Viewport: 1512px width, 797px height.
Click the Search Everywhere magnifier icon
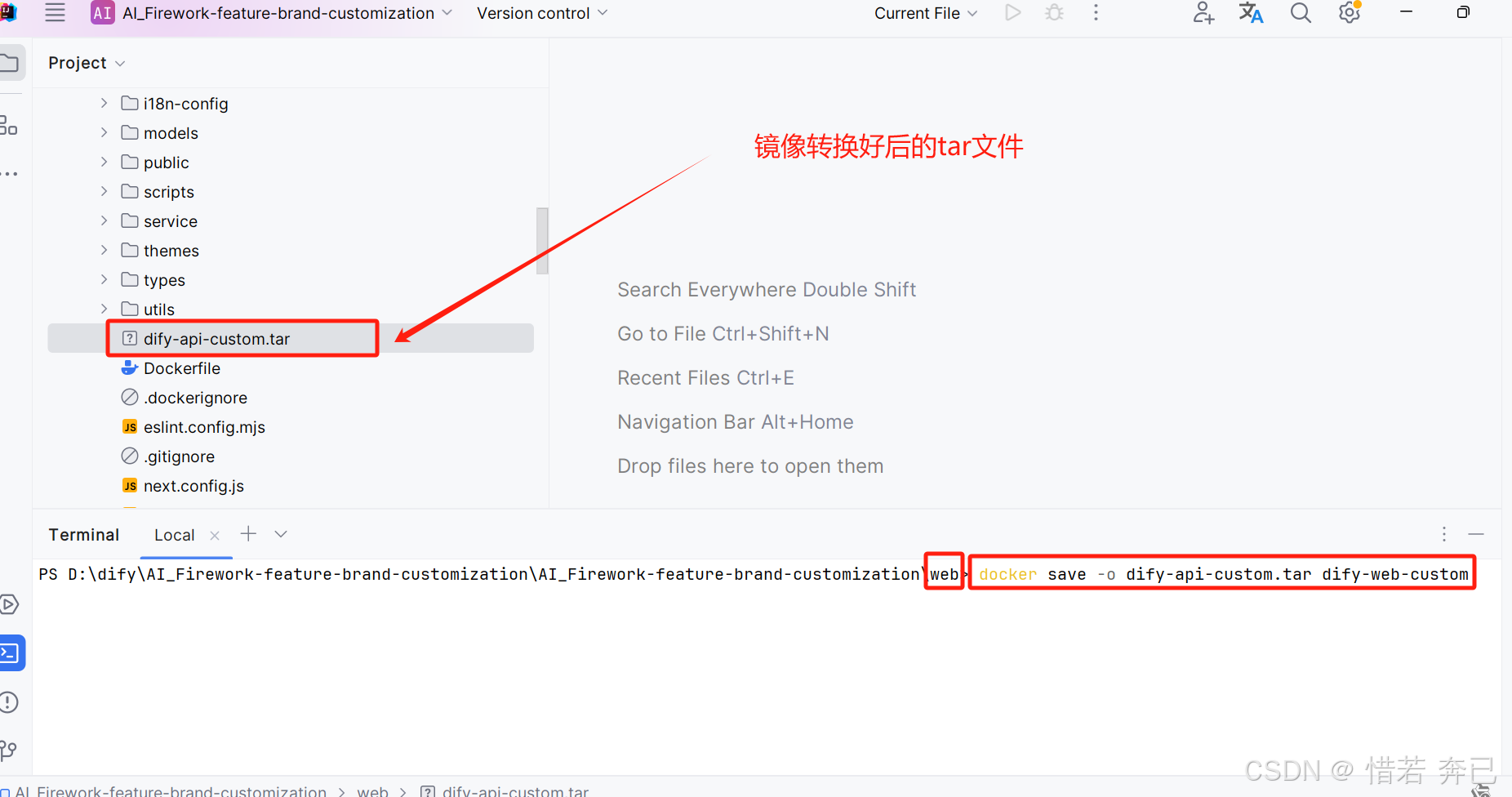pyautogui.click(x=1300, y=13)
